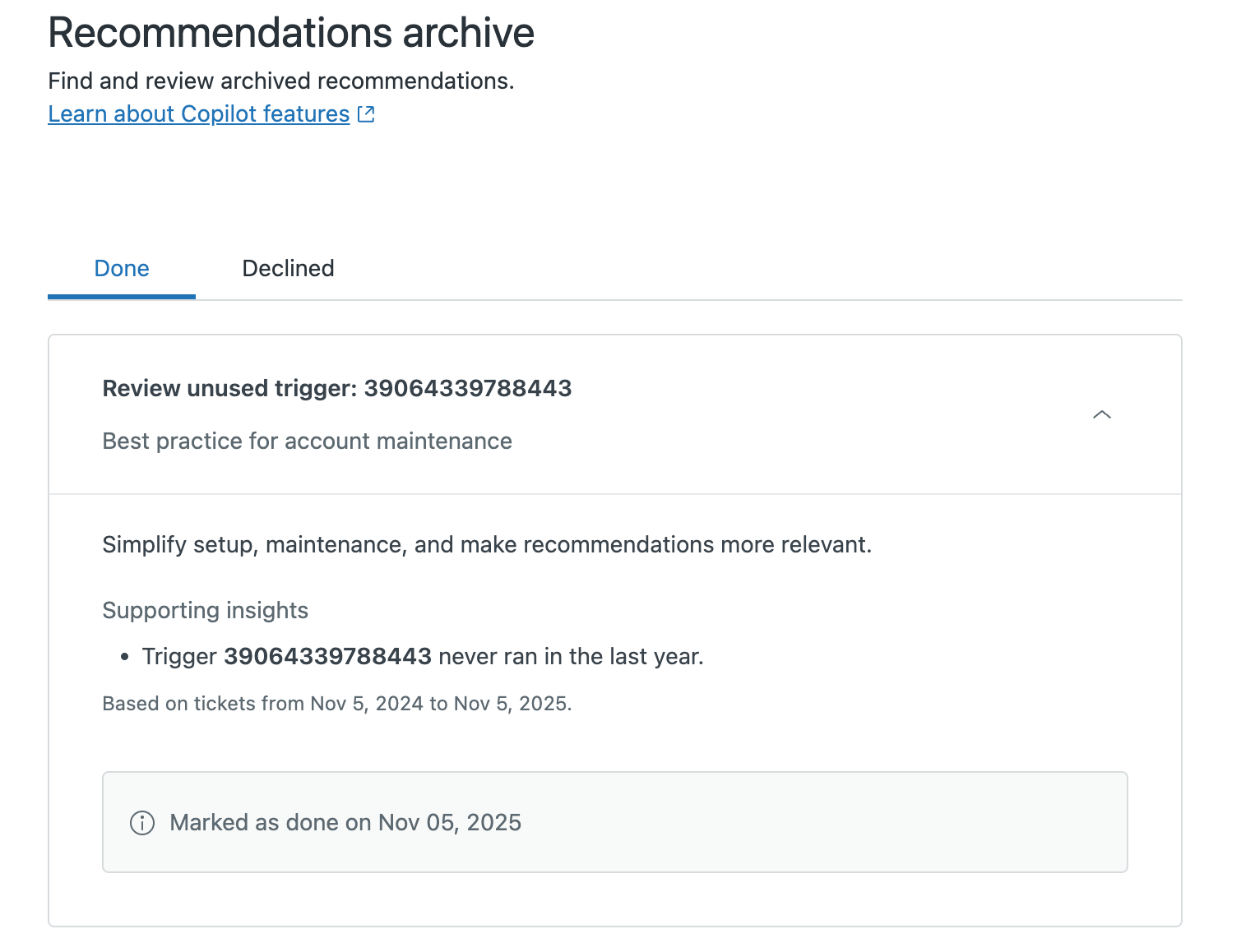The height and width of the screenshot is (952, 1255).
Task: Select the 'Marked as done on Nov 05, 2025' text
Action: (x=345, y=823)
